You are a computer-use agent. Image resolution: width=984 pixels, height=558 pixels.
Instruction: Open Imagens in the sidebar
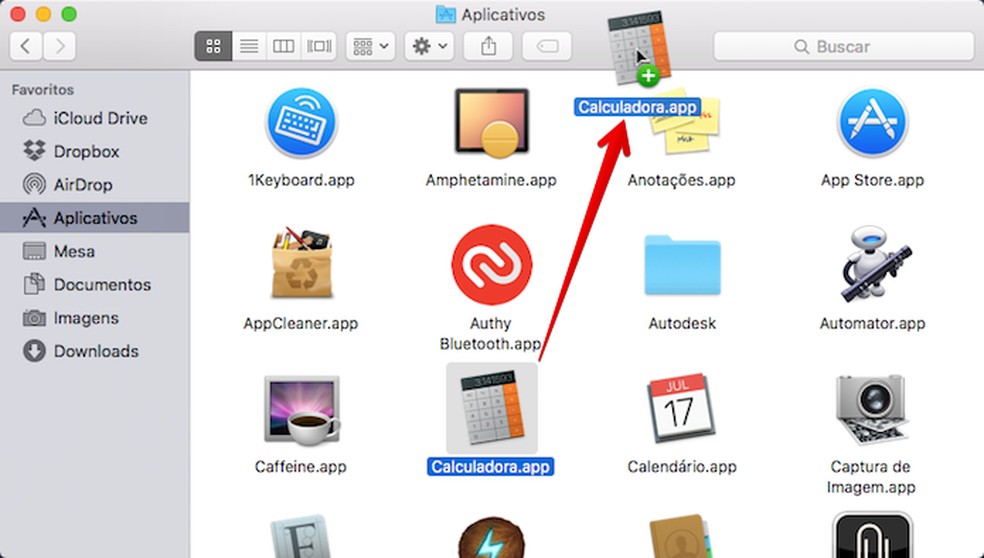click(x=94, y=318)
